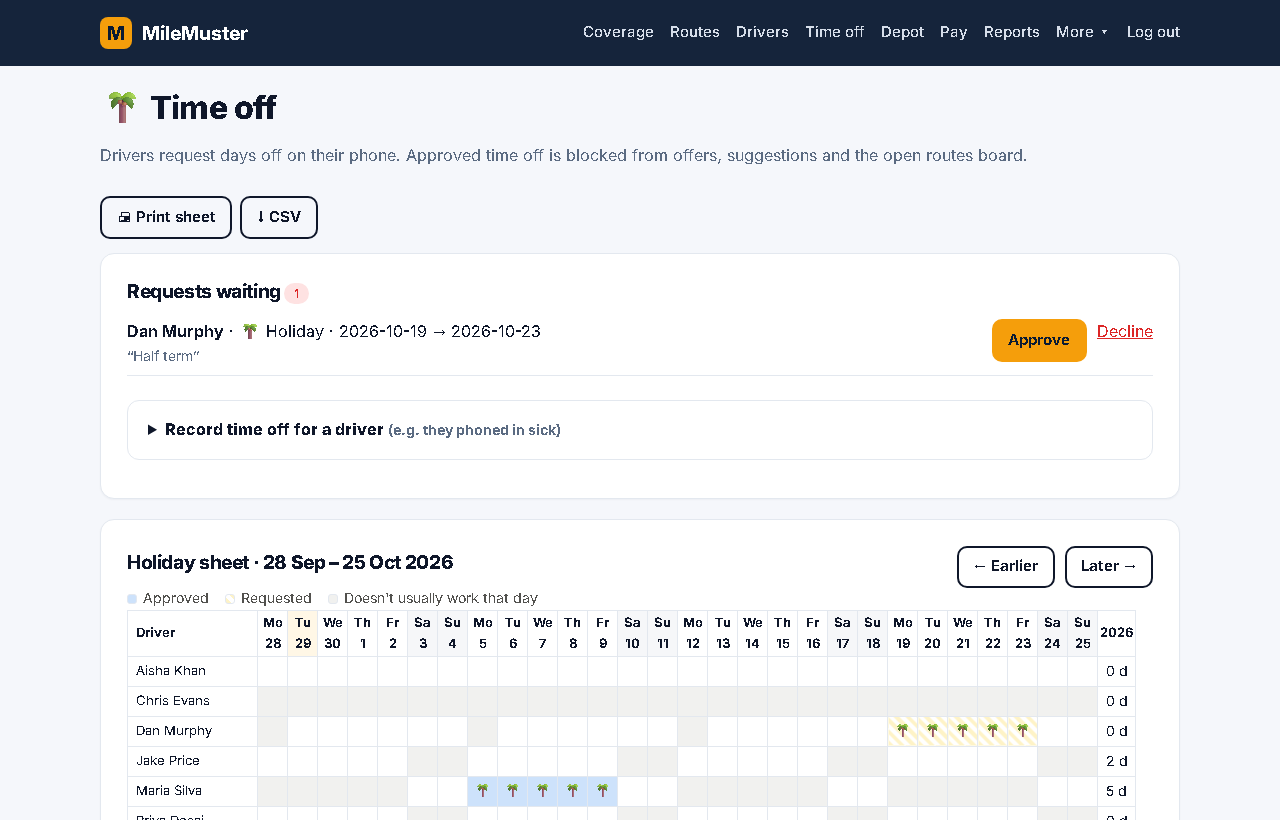
Task: Decline Dan Murphy's holiday request
Action: pos(1125,332)
